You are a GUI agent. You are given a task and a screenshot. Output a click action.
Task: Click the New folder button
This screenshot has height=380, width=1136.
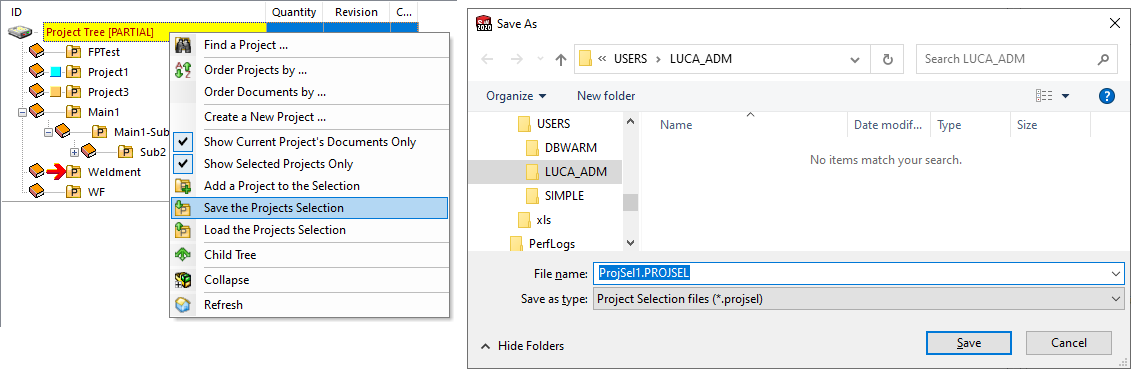pos(606,96)
